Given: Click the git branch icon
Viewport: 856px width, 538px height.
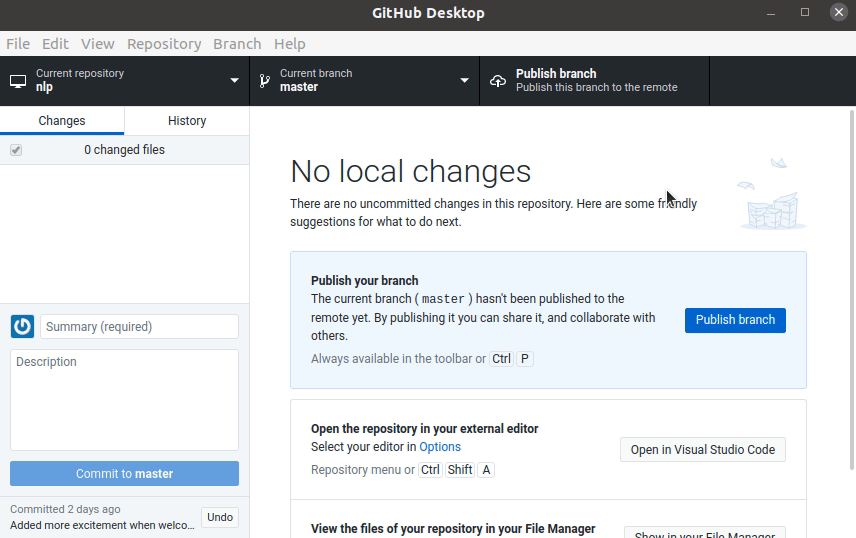Looking at the screenshot, I should pyautogui.click(x=265, y=81).
